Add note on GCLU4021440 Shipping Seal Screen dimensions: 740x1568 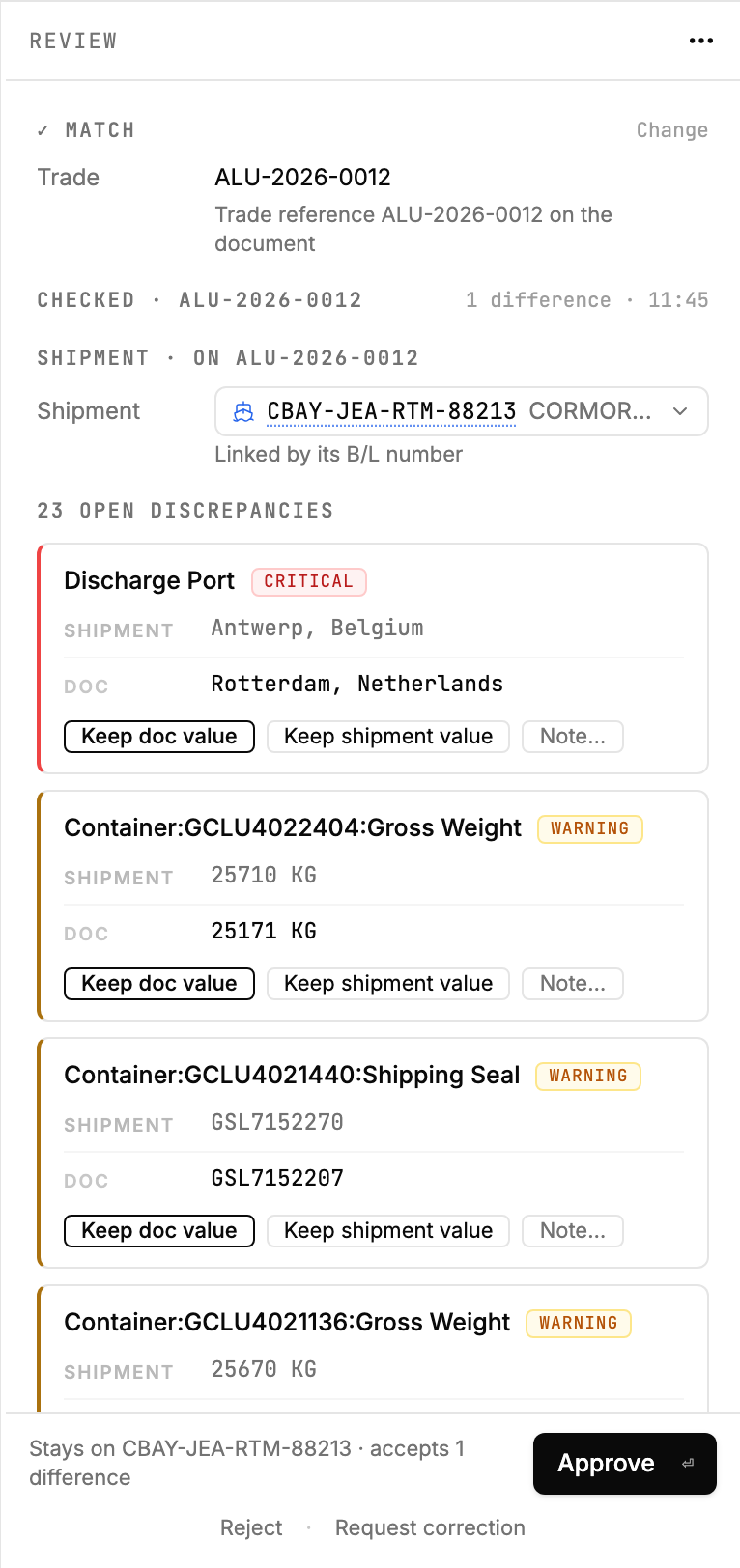click(x=573, y=1231)
